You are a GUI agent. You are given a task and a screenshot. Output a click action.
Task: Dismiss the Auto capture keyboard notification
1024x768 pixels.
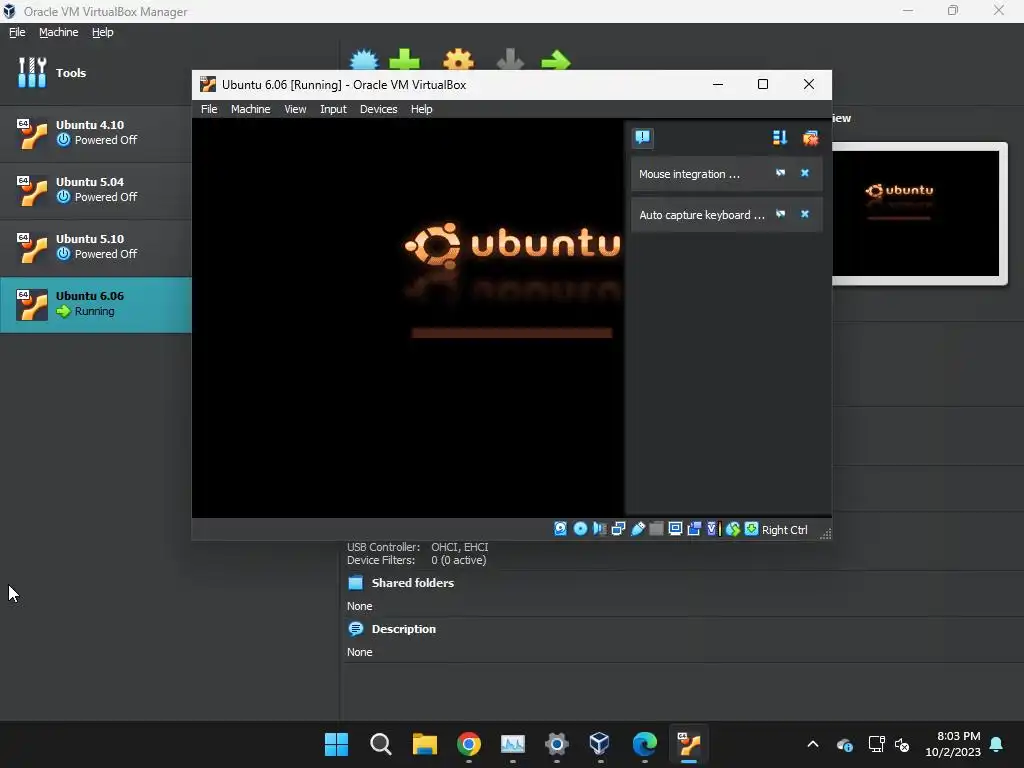tap(805, 214)
